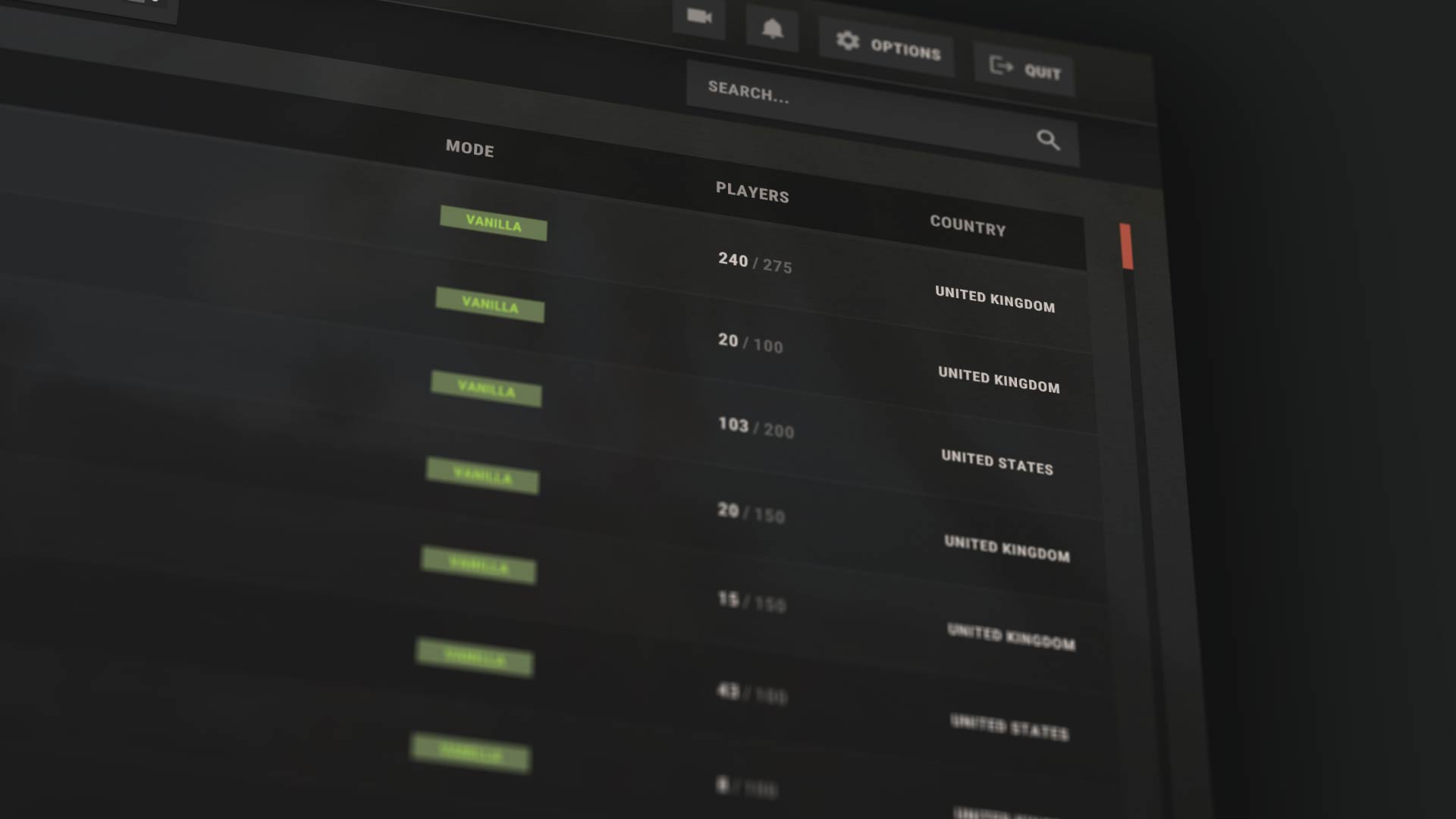Screen dimensions: 1456x819
Task: Sort servers by the Country column
Action: (x=968, y=226)
